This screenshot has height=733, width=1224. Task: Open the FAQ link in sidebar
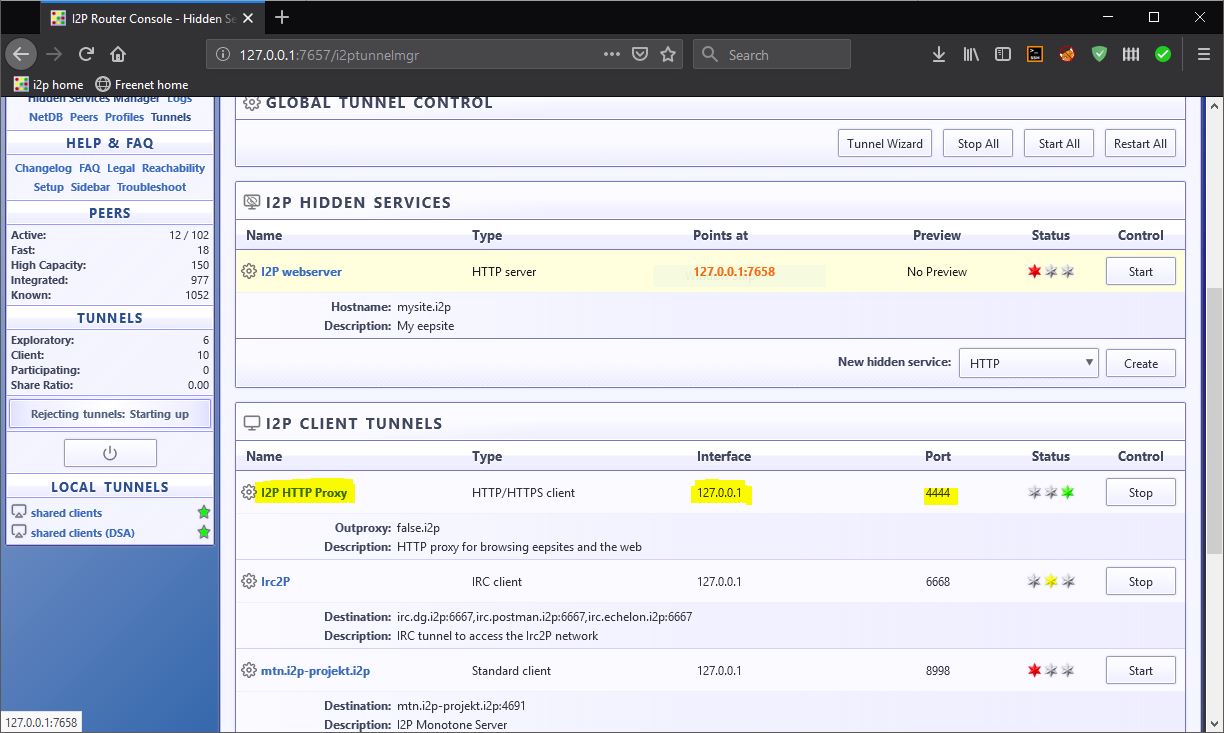click(89, 168)
